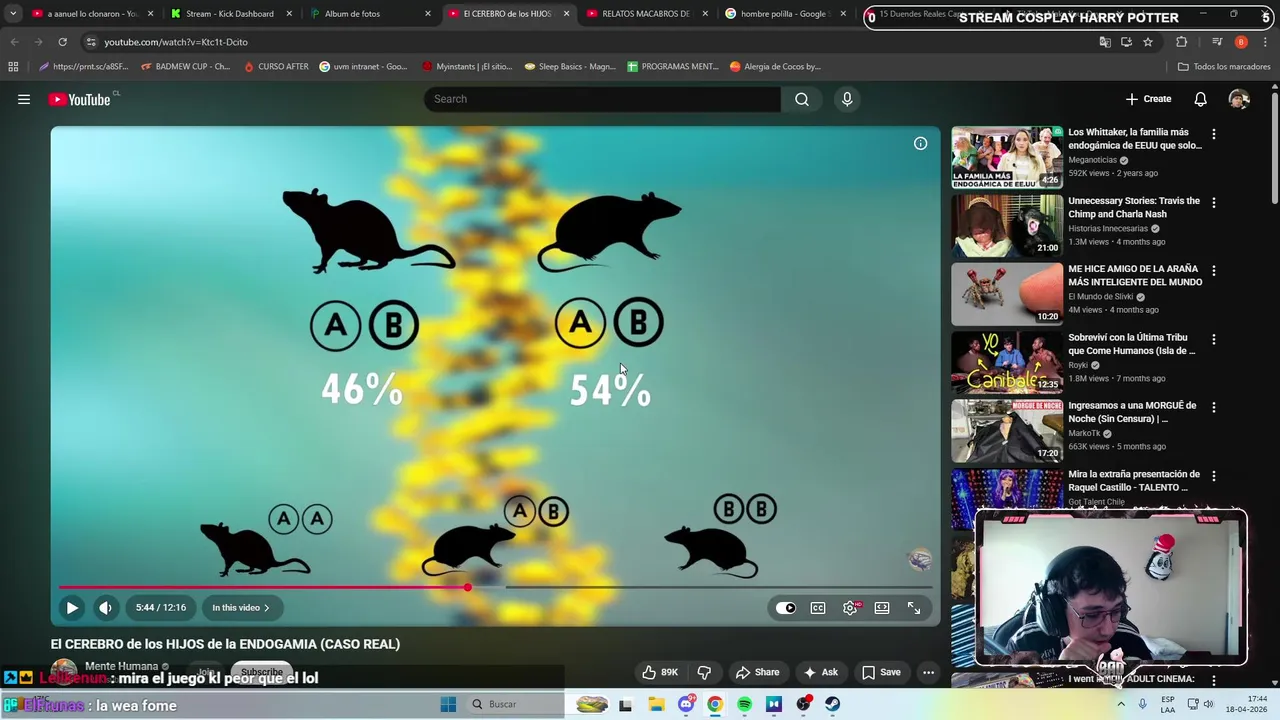The image size is (1280, 720).
Task: Open player settings gear
Action: pyautogui.click(x=850, y=608)
